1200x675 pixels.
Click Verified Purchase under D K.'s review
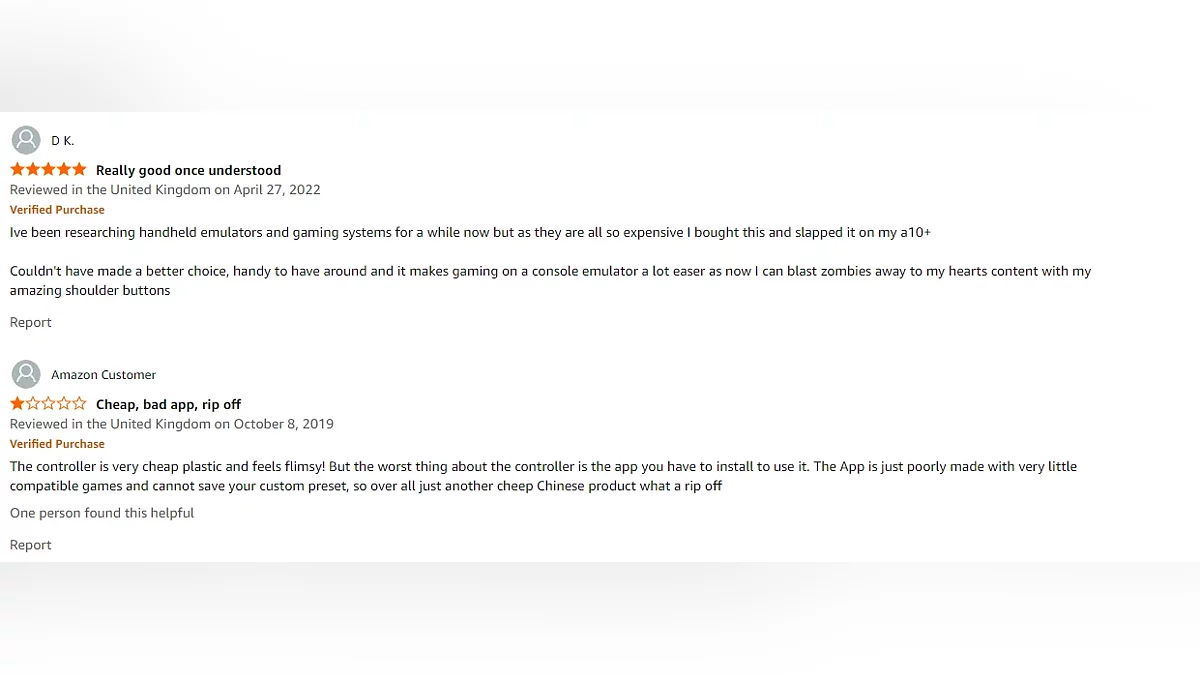[x=57, y=210]
